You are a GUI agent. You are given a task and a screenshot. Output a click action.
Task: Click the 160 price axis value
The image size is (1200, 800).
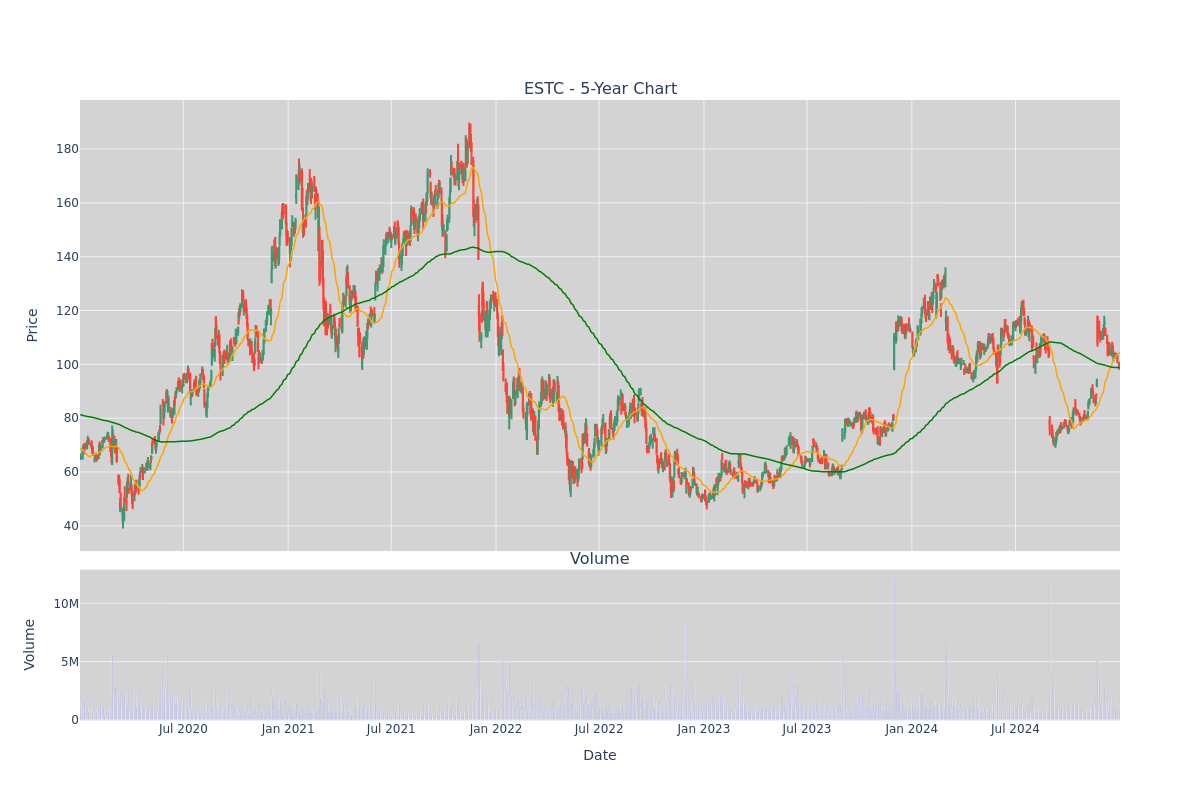[67, 203]
